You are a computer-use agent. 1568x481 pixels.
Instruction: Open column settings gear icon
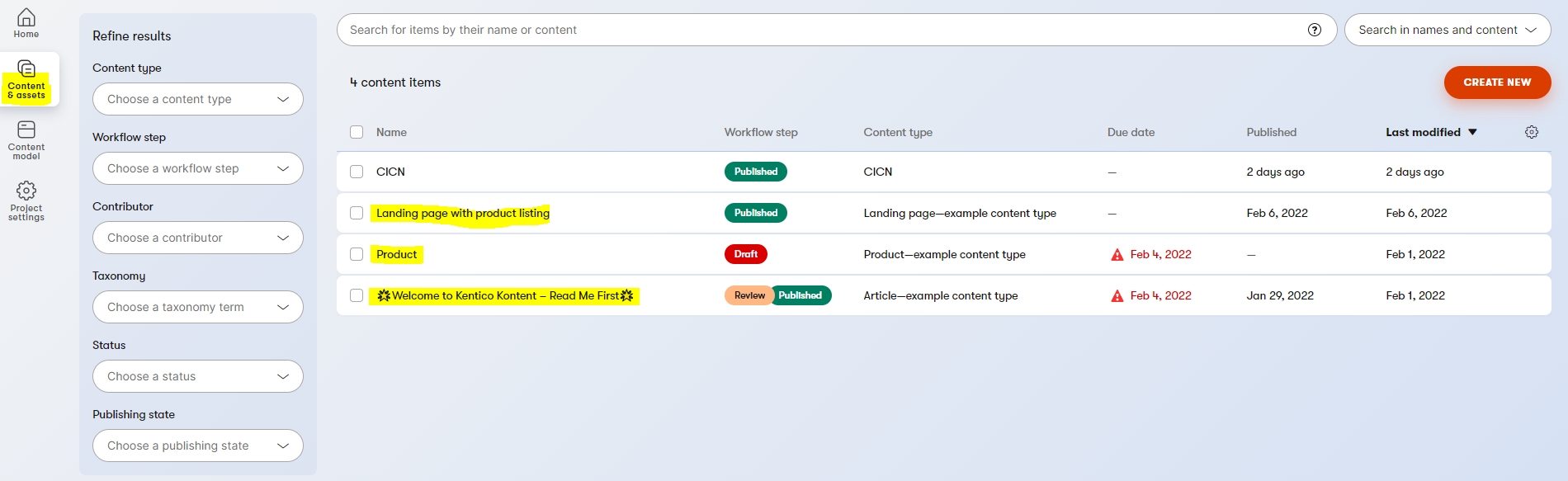coord(1532,132)
